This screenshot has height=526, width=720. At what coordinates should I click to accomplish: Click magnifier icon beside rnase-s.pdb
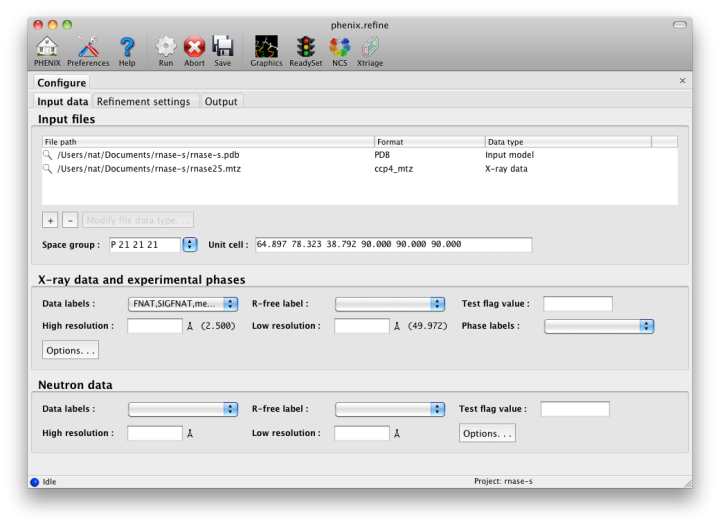pyautogui.click(x=47, y=155)
